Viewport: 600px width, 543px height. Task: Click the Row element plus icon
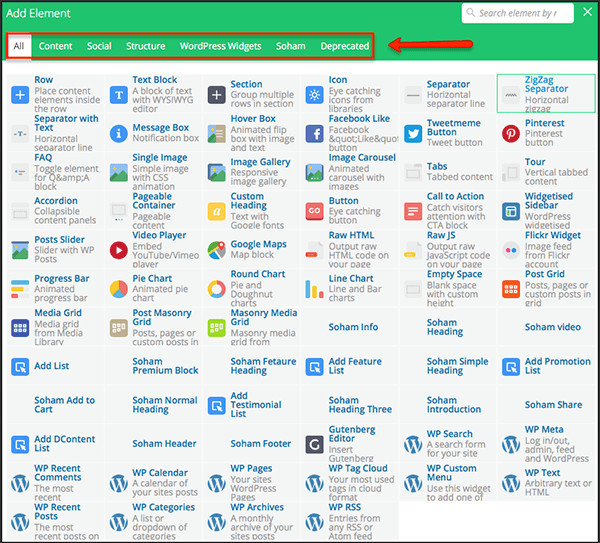click(20, 95)
